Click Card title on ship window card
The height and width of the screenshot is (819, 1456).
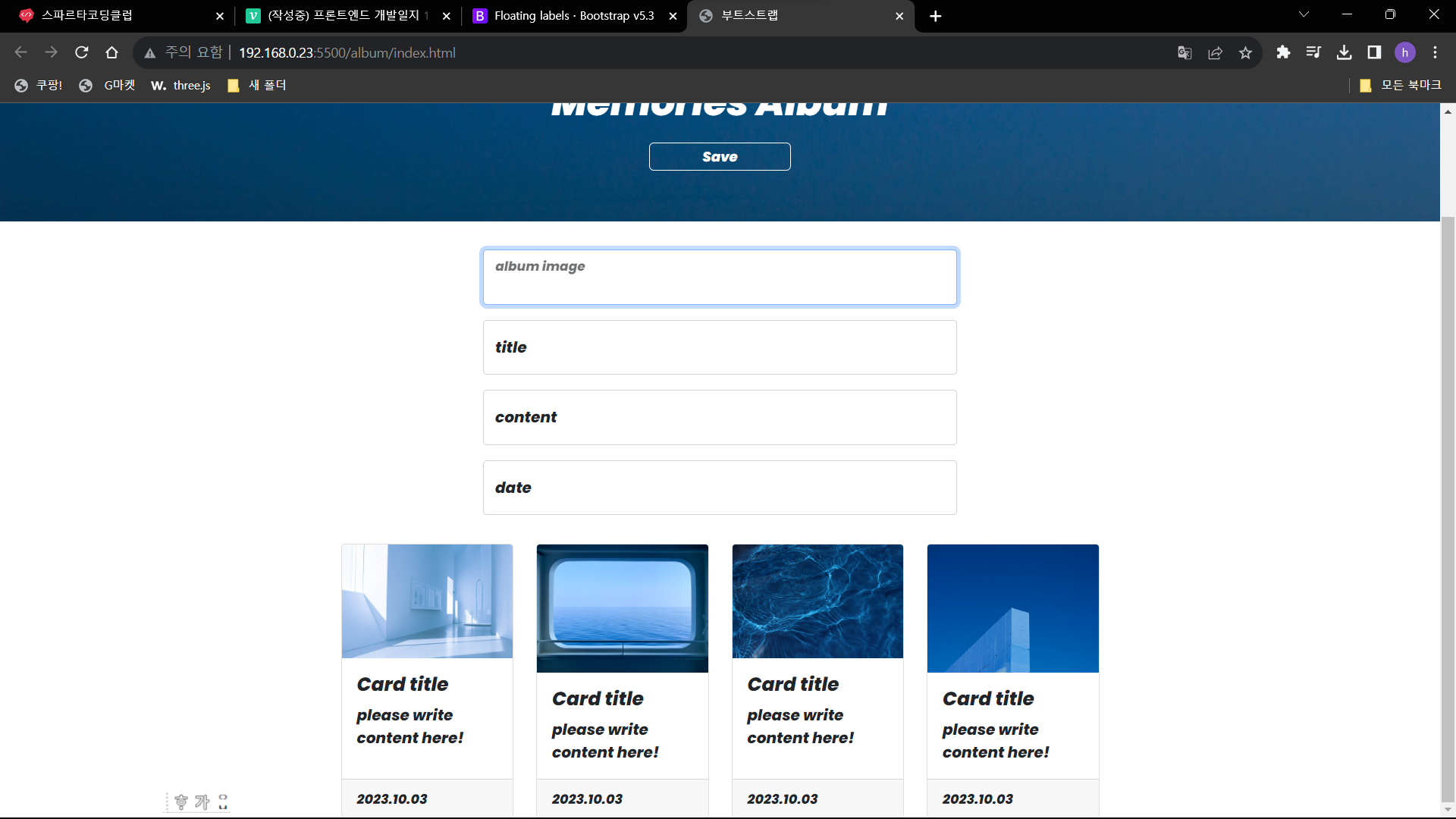tap(598, 698)
